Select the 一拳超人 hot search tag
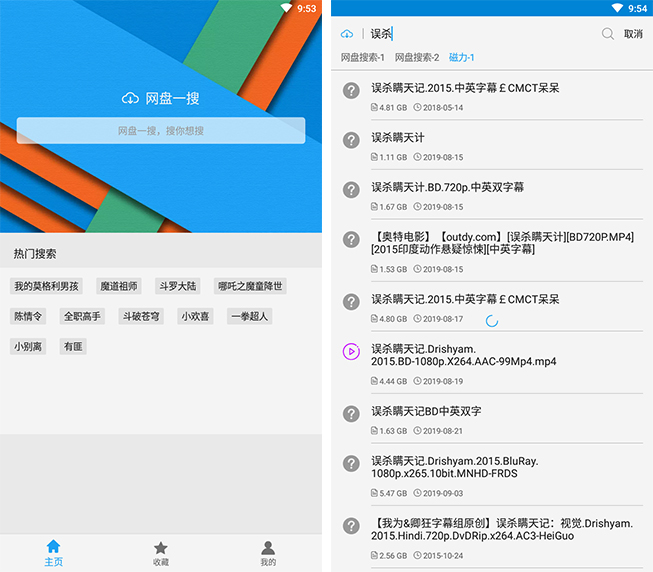The height and width of the screenshot is (572, 653). (x=249, y=316)
